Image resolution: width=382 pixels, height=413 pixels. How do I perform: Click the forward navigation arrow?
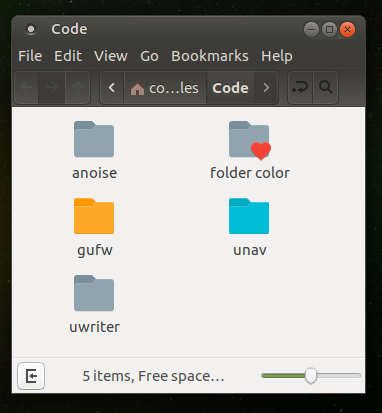click(52, 88)
